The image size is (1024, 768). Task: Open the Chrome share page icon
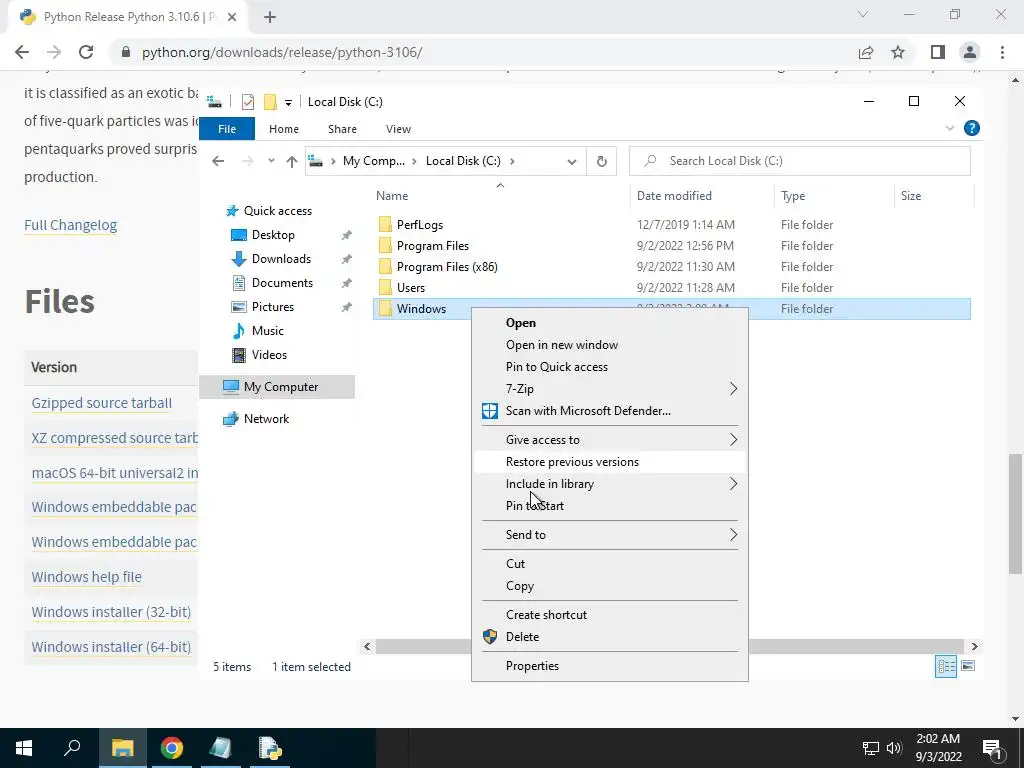coord(866,52)
